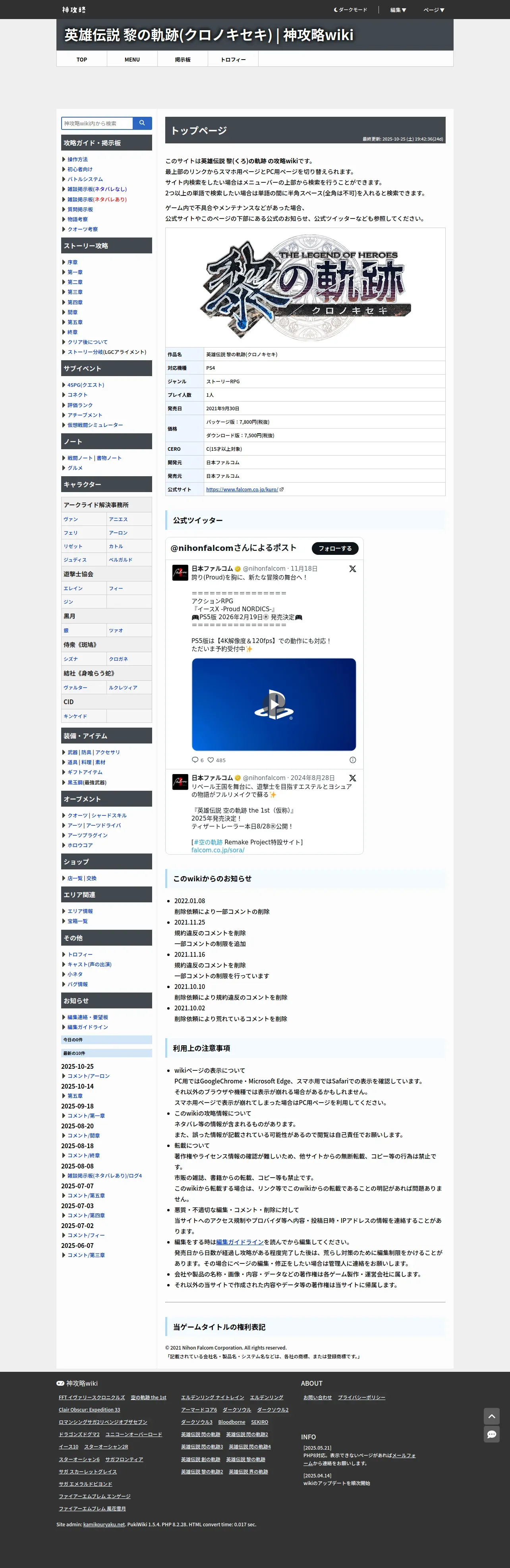The image size is (510, 1568).
Task: Toggle dark mode (ダークモード)
Action: pos(351,10)
